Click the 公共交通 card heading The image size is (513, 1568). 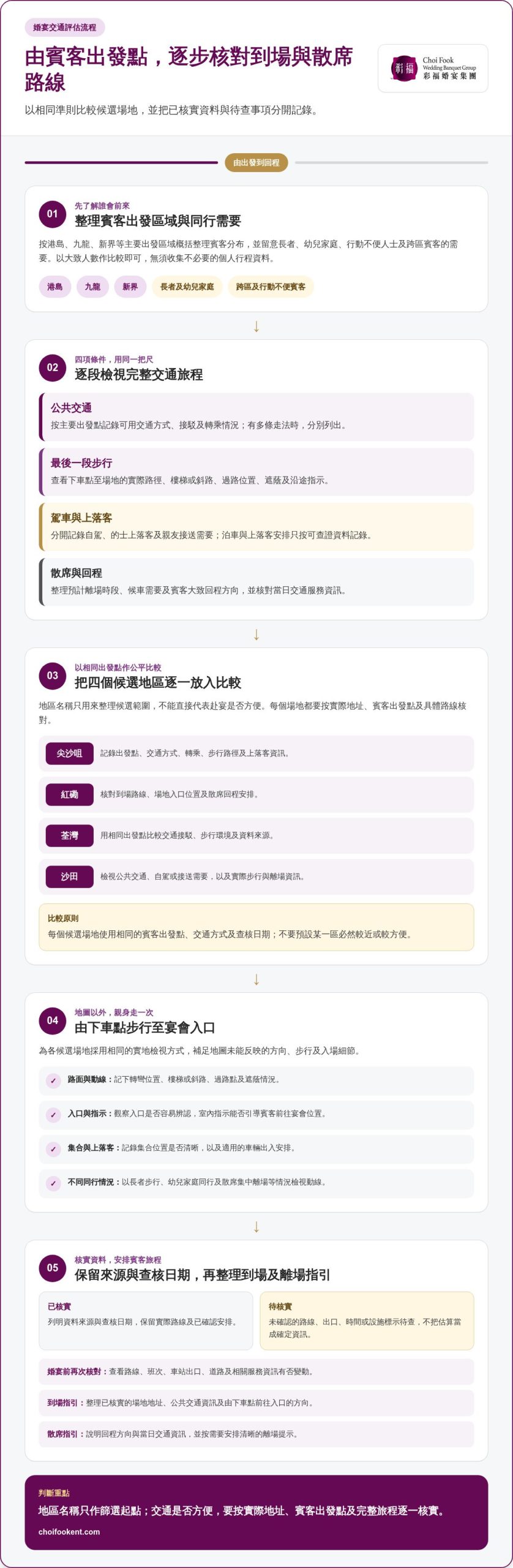click(71, 408)
